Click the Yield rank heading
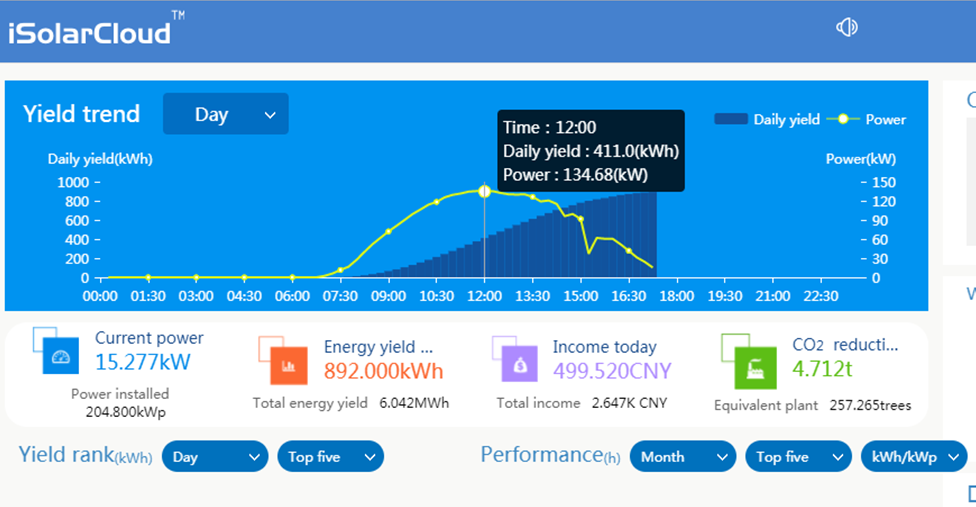The height and width of the screenshot is (507, 976). tap(85, 455)
